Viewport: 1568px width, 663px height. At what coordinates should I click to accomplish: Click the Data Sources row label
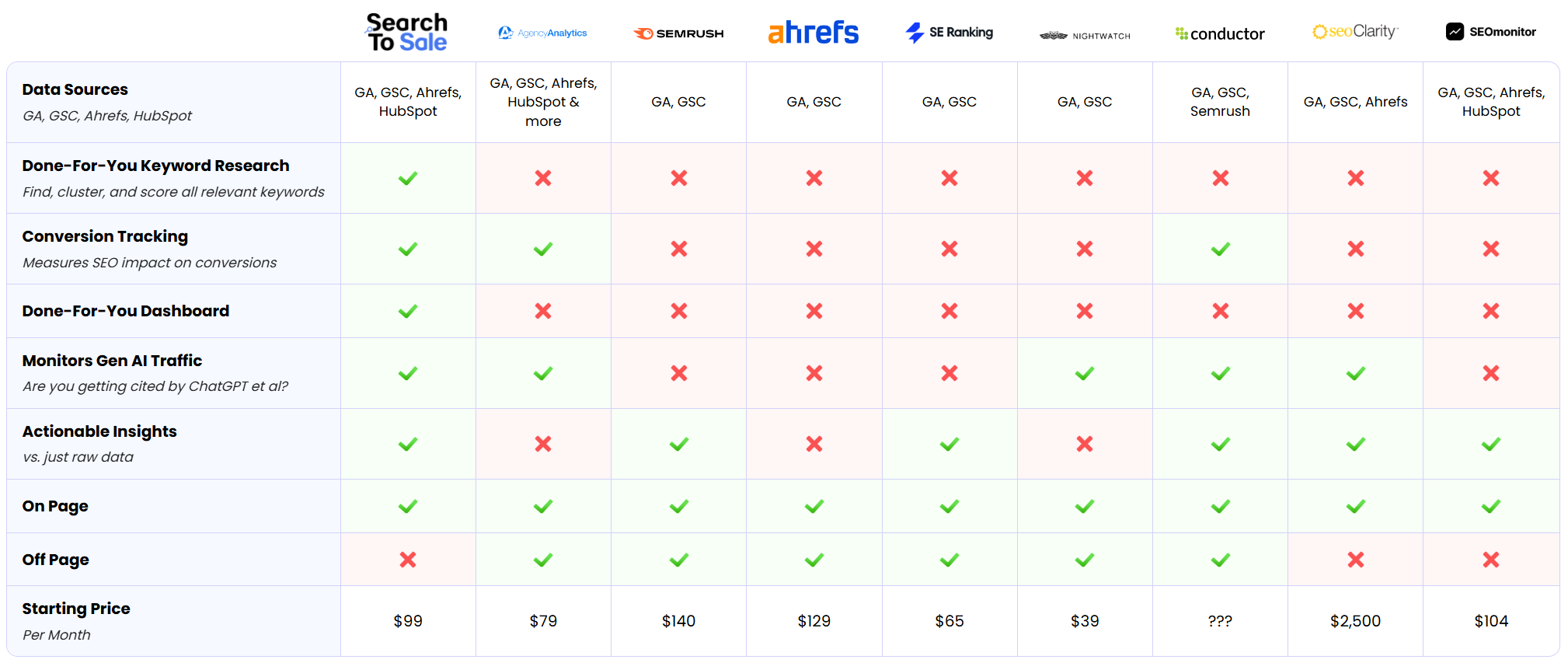point(75,89)
